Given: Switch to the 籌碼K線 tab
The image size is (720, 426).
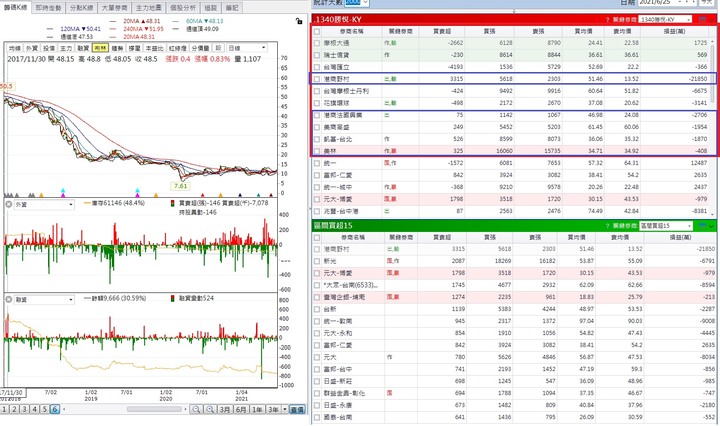Looking at the screenshot, I should click(x=15, y=7).
